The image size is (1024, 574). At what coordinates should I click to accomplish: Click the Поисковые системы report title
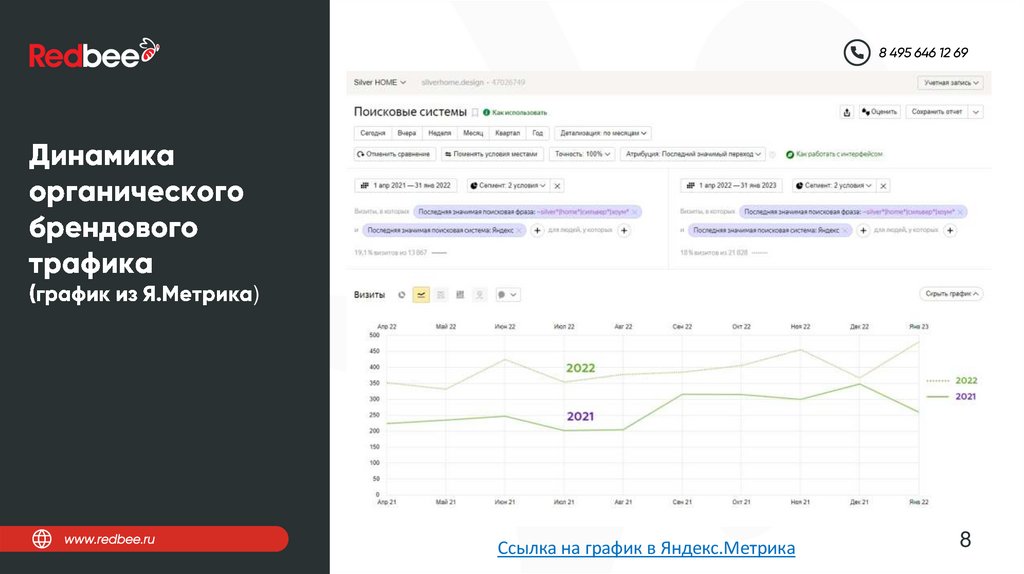[410, 112]
